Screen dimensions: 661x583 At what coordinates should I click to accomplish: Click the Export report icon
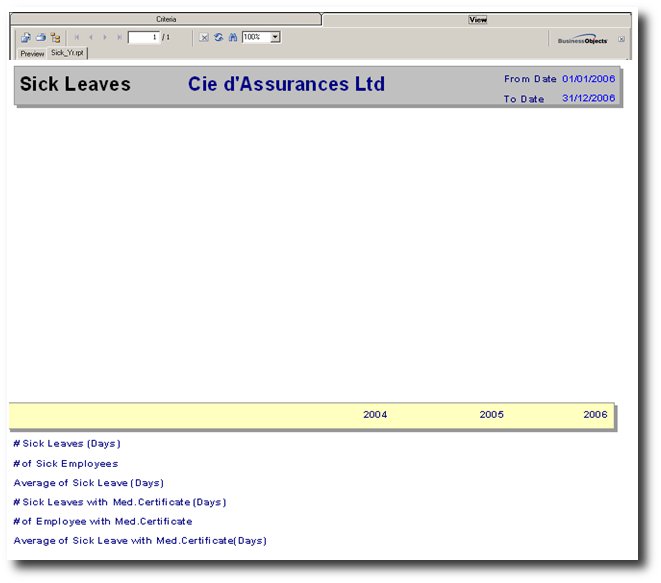26,37
